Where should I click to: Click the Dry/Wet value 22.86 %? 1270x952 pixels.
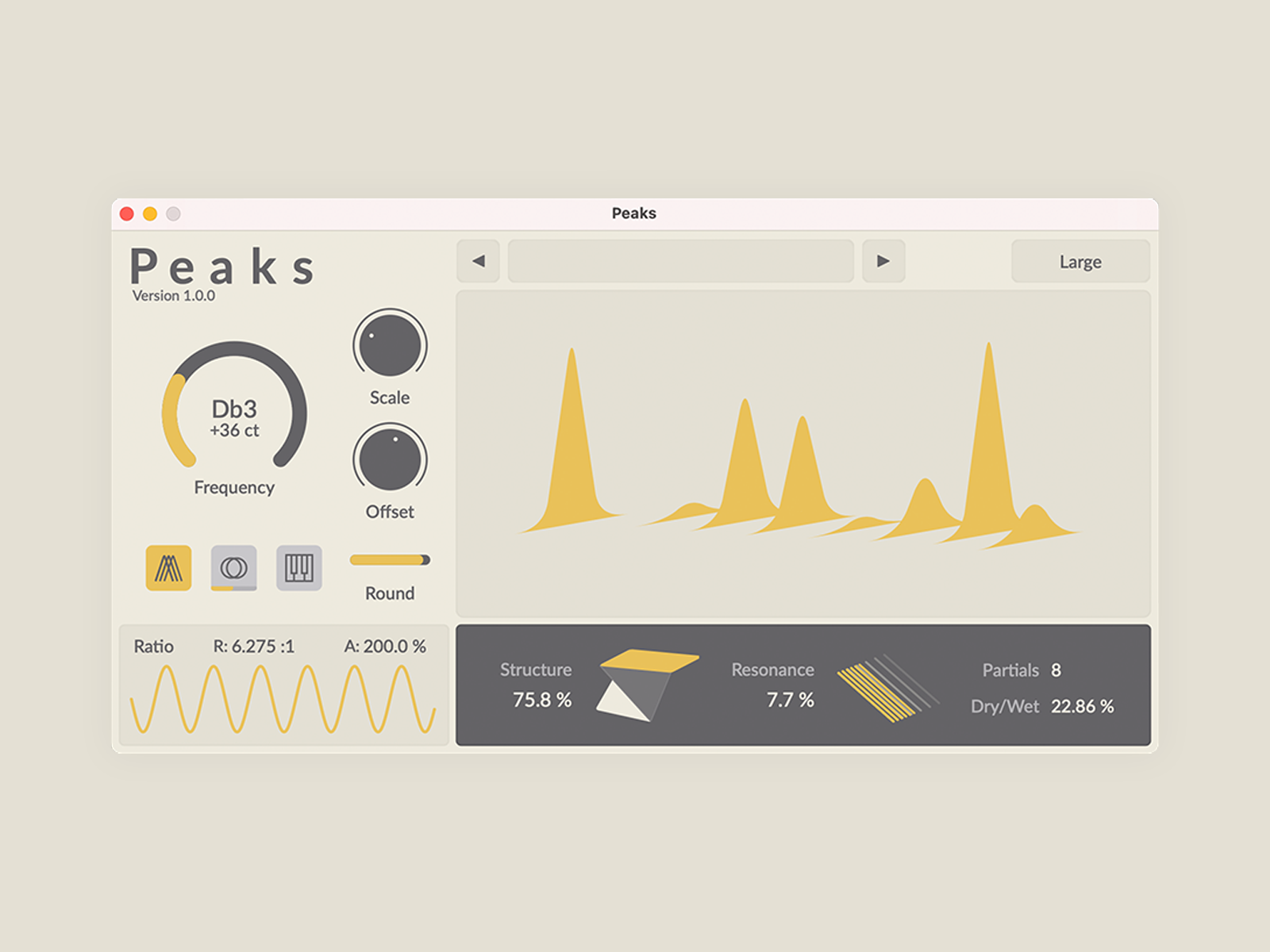(x=1082, y=706)
